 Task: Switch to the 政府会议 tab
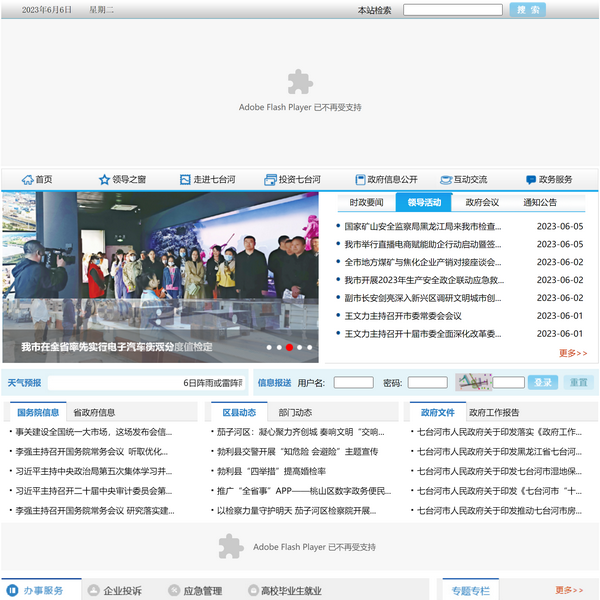click(482, 202)
